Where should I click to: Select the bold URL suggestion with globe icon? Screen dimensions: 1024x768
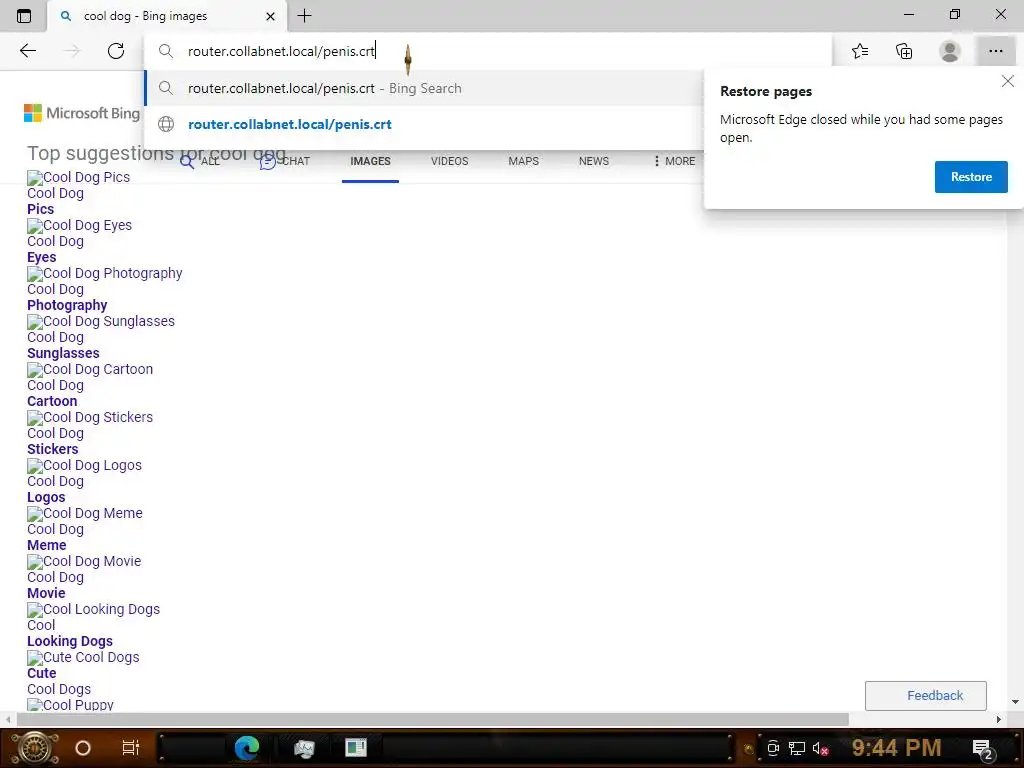424,124
